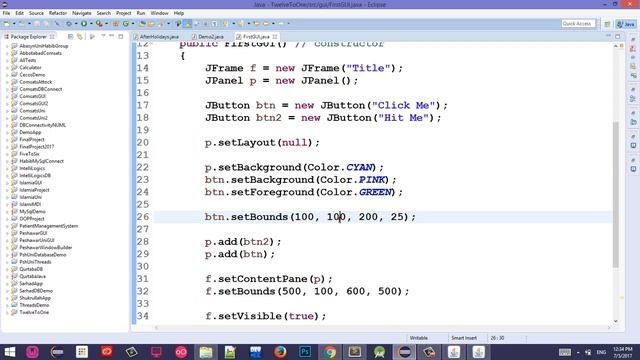Maximize the Package Explorer view

point(120,36)
